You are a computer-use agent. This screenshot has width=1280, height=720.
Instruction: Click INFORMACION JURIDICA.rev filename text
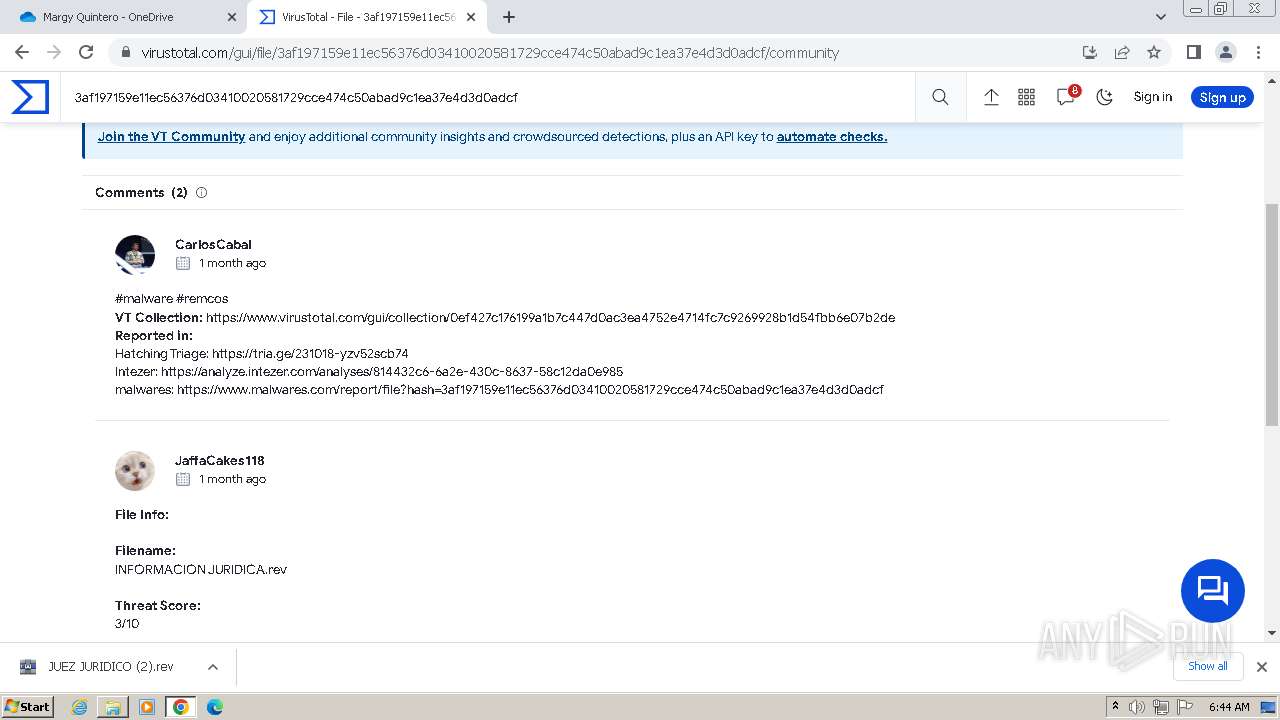pos(201,569)
